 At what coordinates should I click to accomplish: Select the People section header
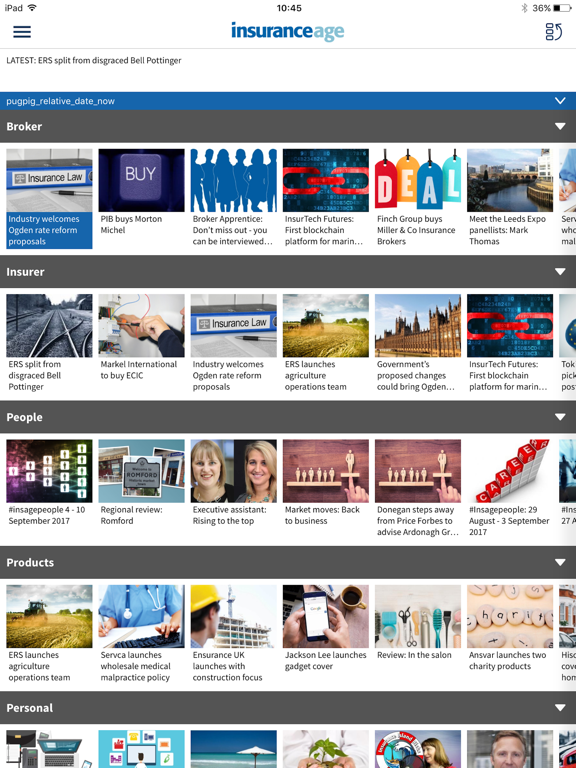click(288, 417)
